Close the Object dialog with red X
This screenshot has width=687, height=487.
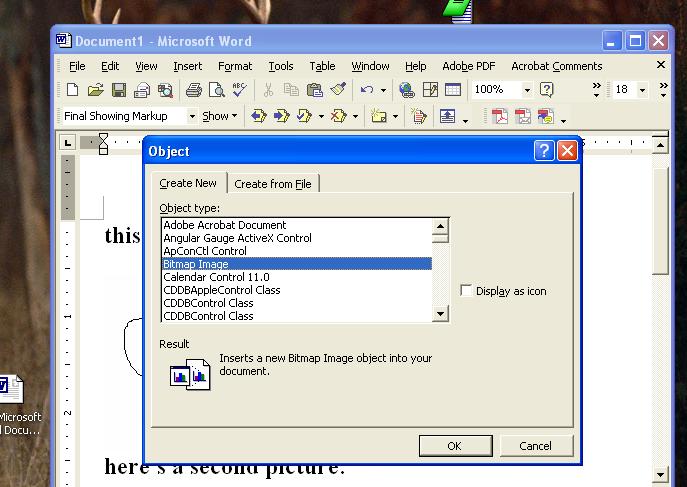coord(567,151)
